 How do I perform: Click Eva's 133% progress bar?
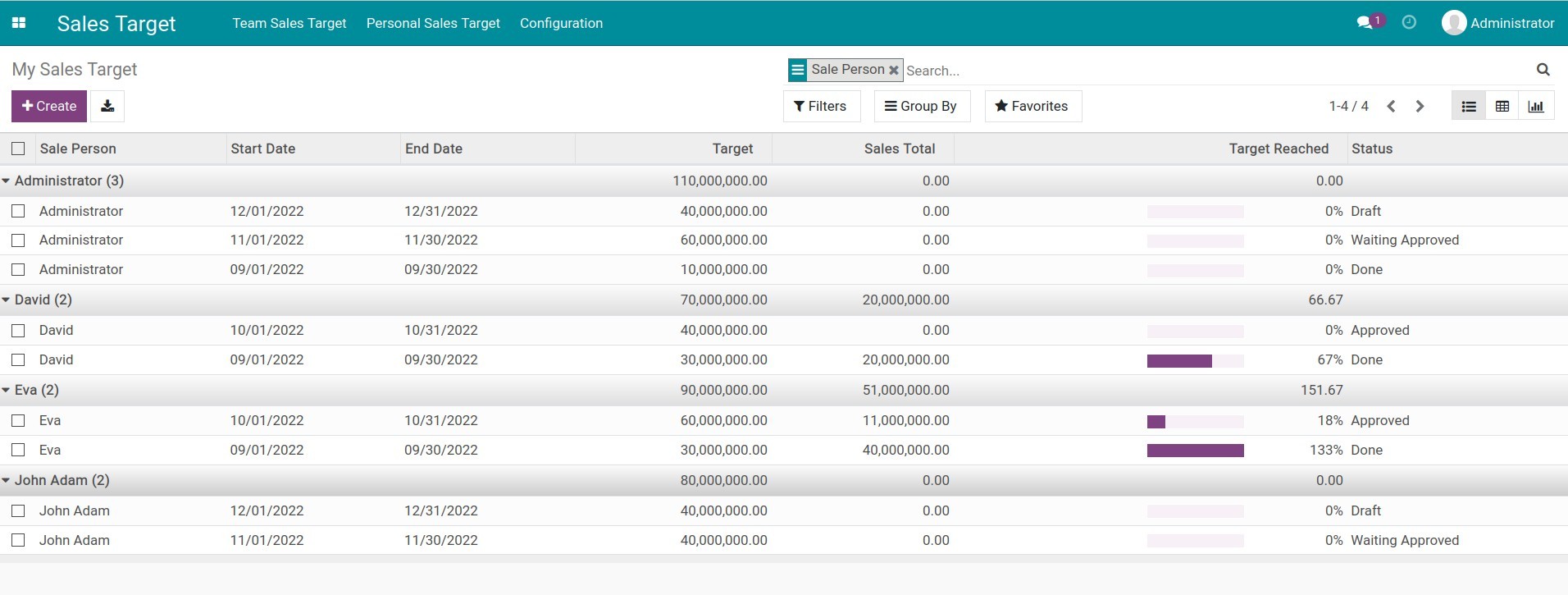click(1196, 451)
